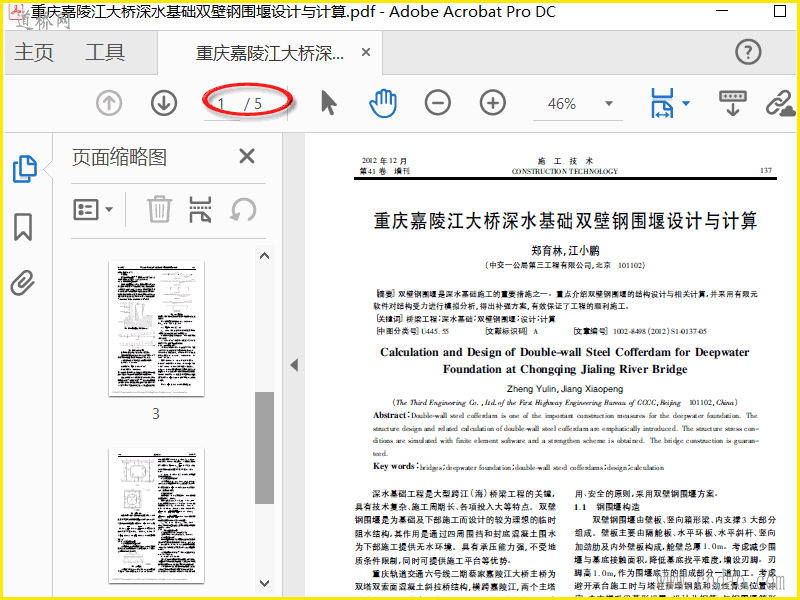Open the 工具 tab
Image resolution: width=800 pixels, height=600 pixels.
tap(105, 52)
